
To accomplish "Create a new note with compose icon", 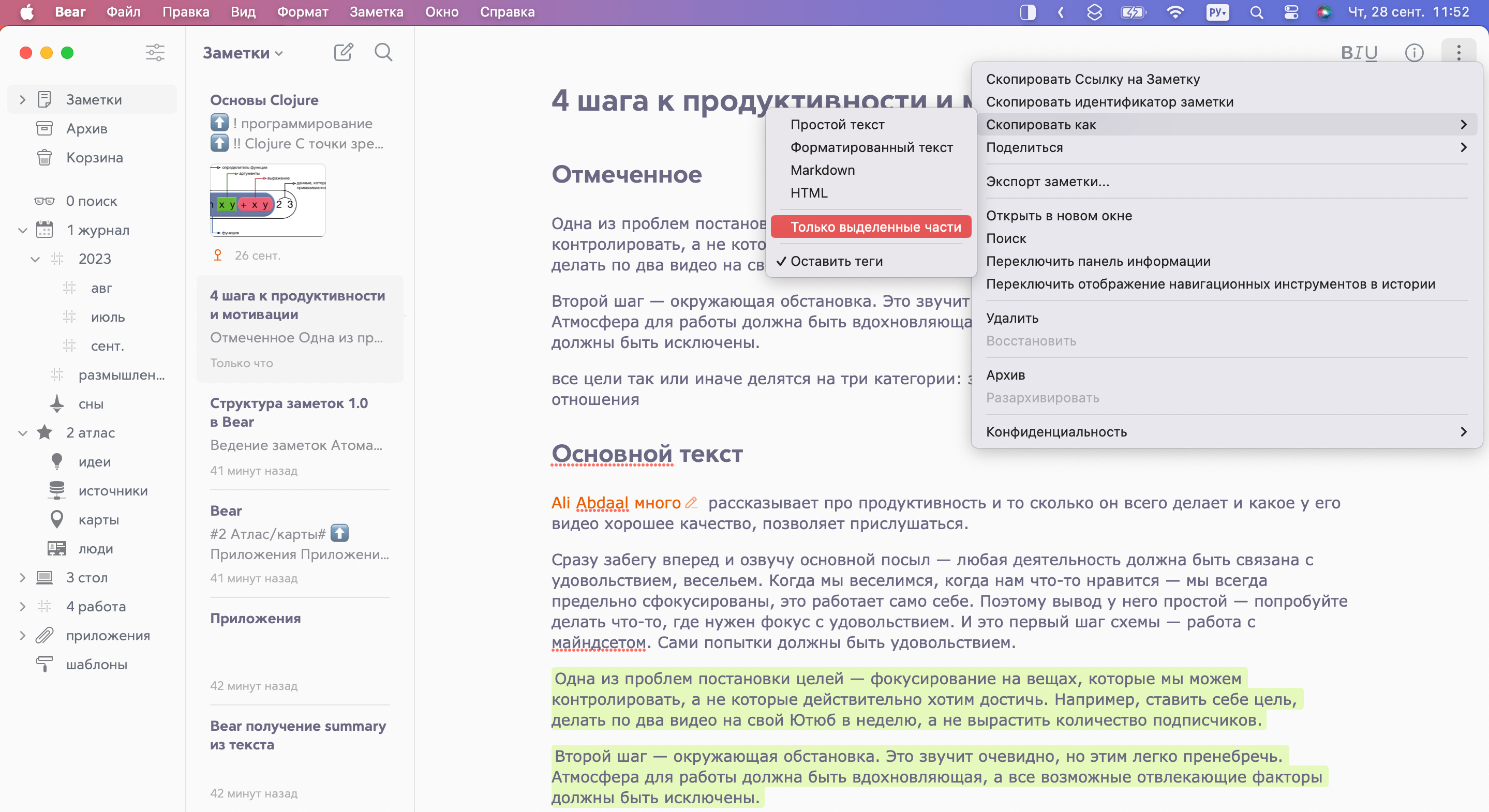I will coord(344,53).
